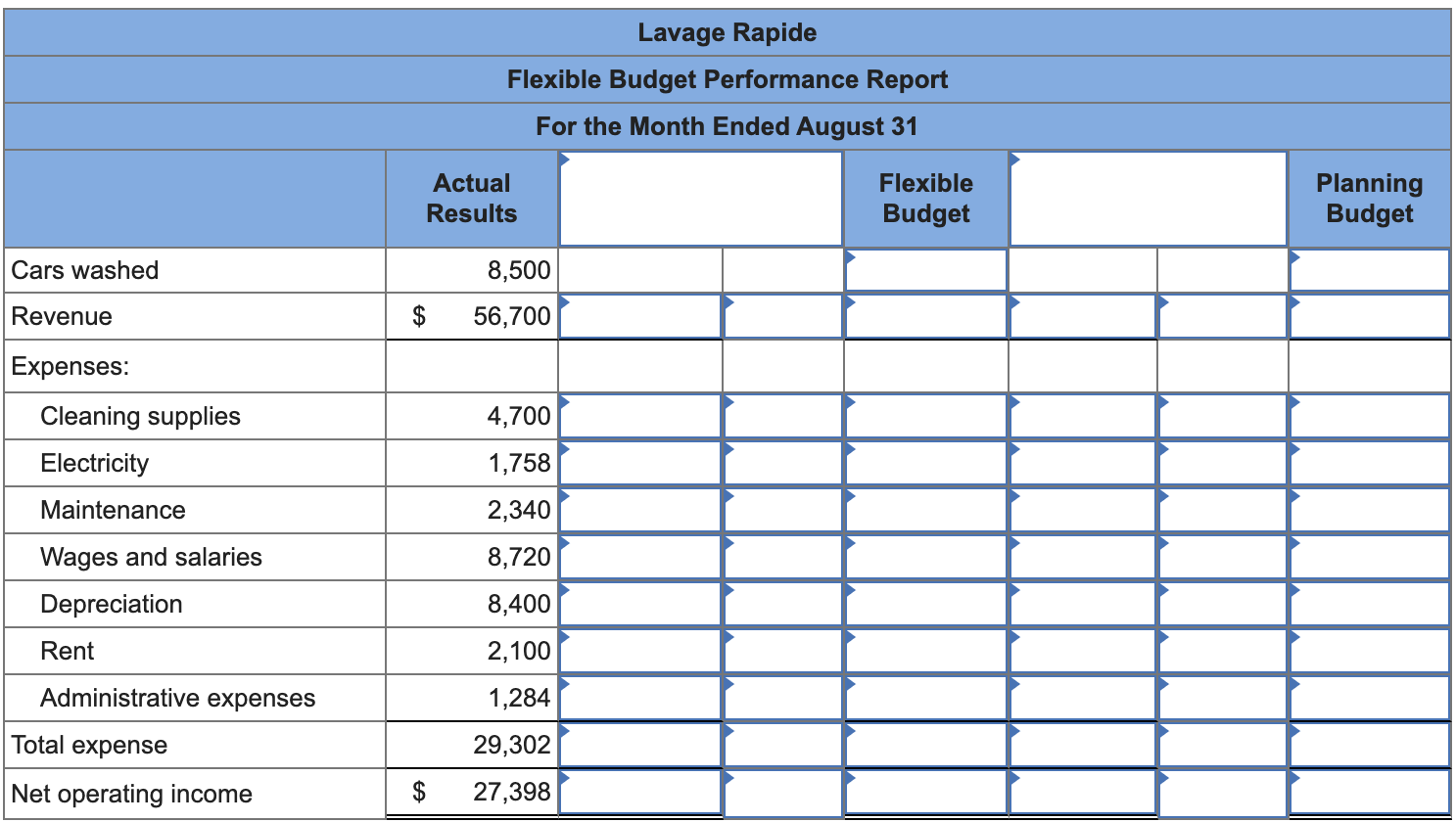The width and height of the screenshot is (1456, 823).
Task: Click the Electricity Flexible Budget cell
Action: (x=925, y=462)
